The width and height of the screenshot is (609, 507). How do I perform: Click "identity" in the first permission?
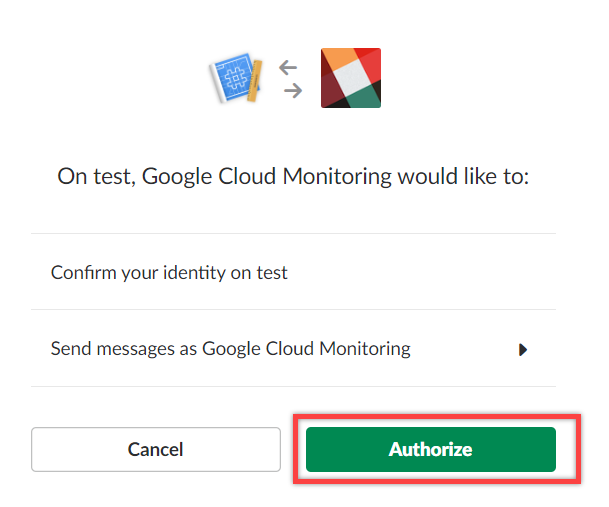click(194, 273)
